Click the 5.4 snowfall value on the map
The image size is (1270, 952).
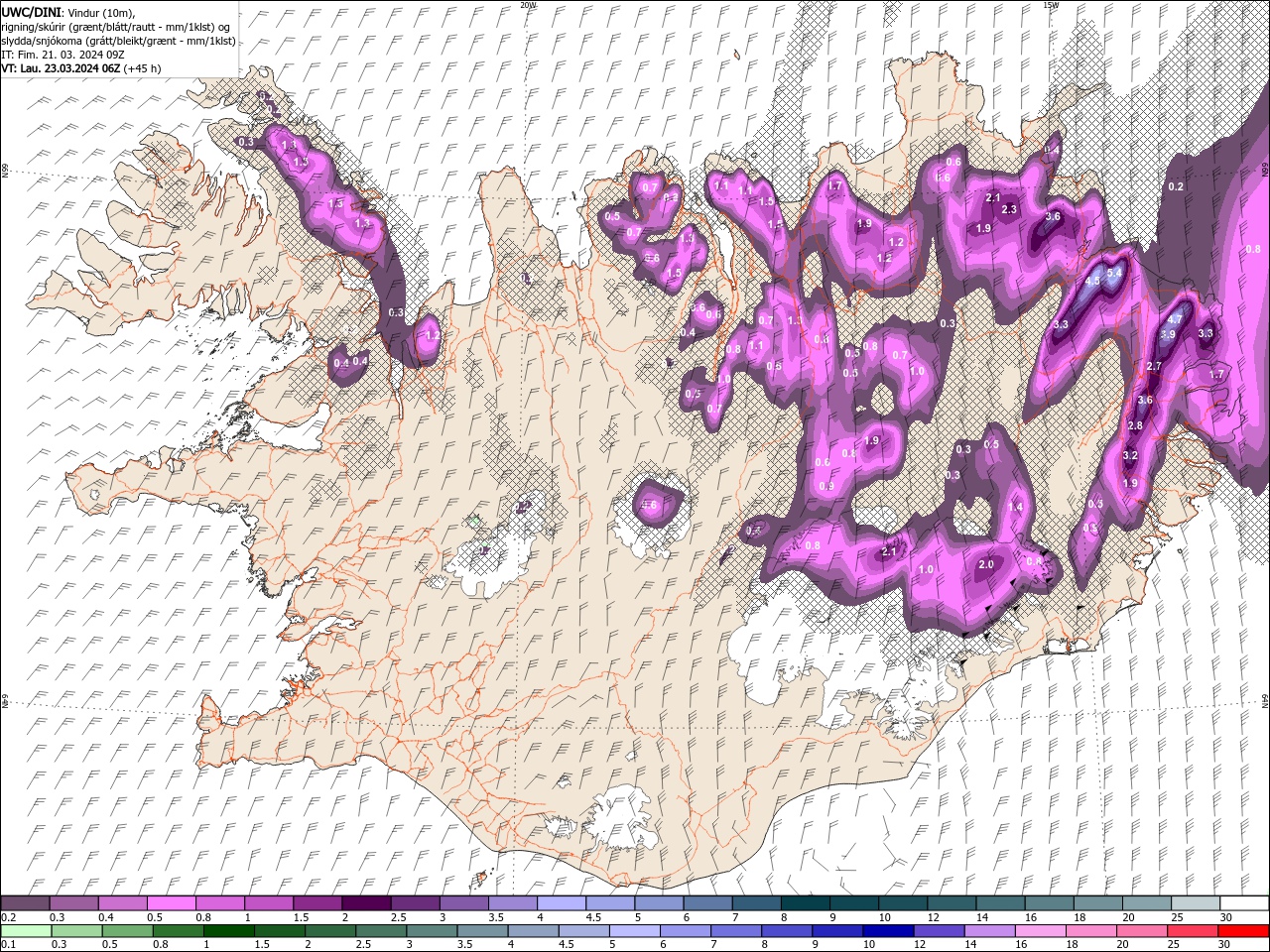pyautogui.click(x=1114, y=273)
